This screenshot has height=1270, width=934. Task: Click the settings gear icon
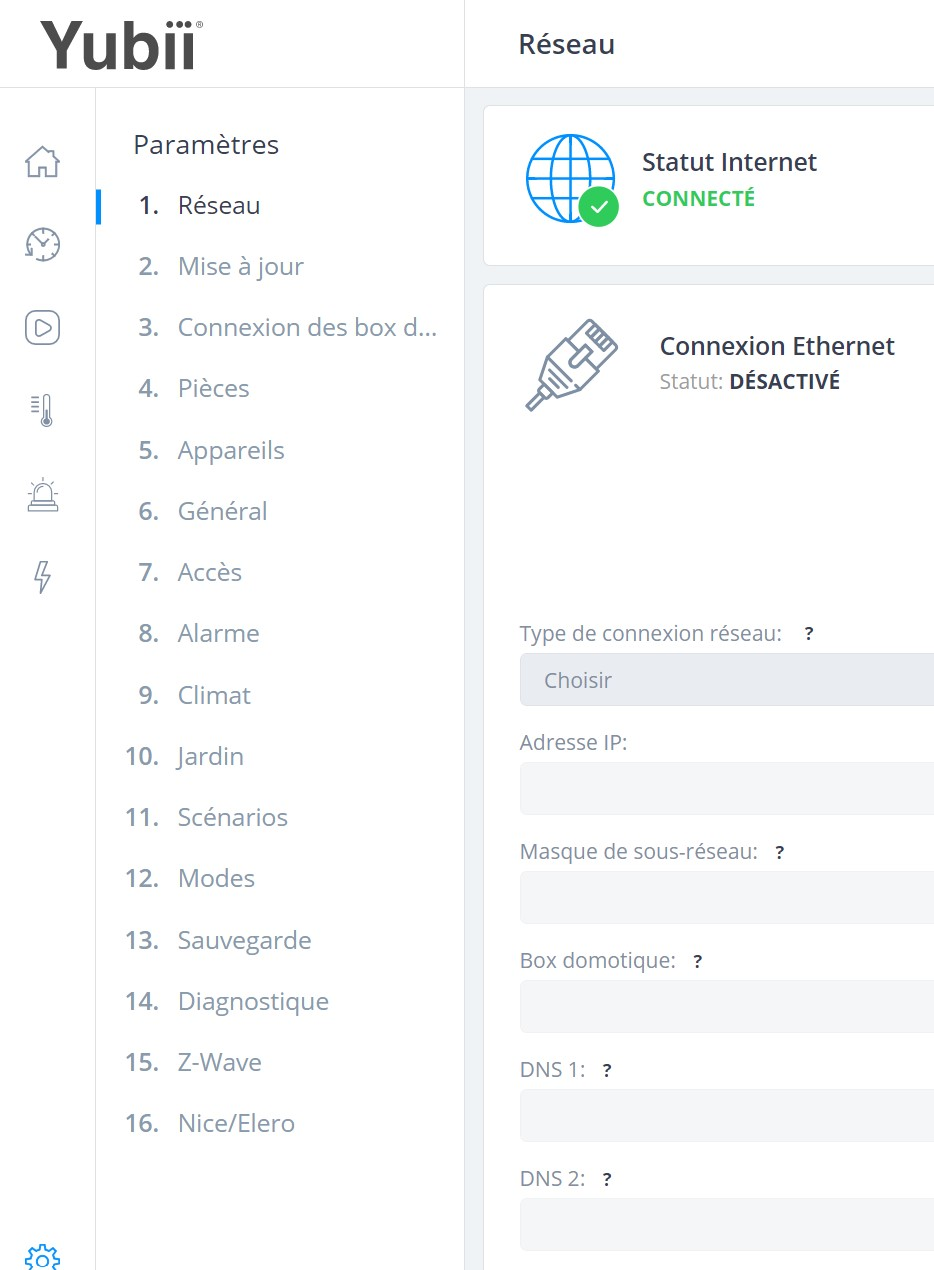pos(42,1257)
